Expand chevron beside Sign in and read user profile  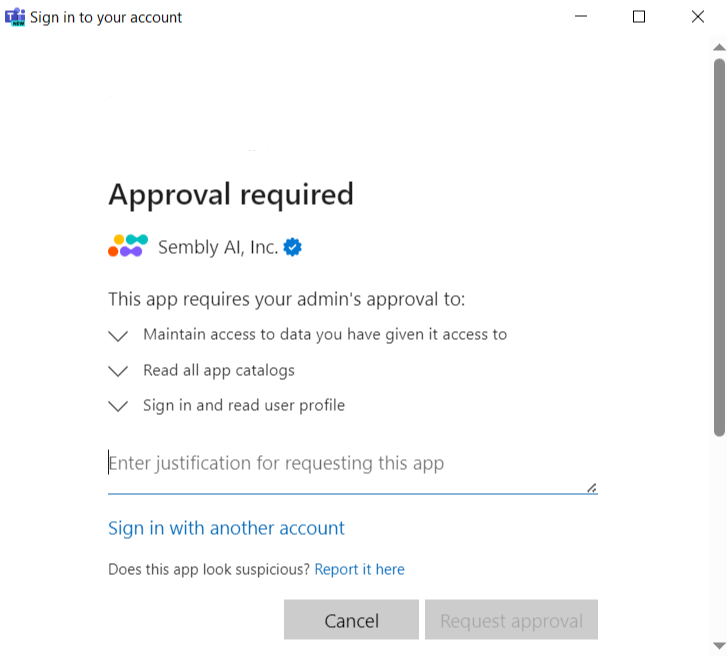coord(118,406)
